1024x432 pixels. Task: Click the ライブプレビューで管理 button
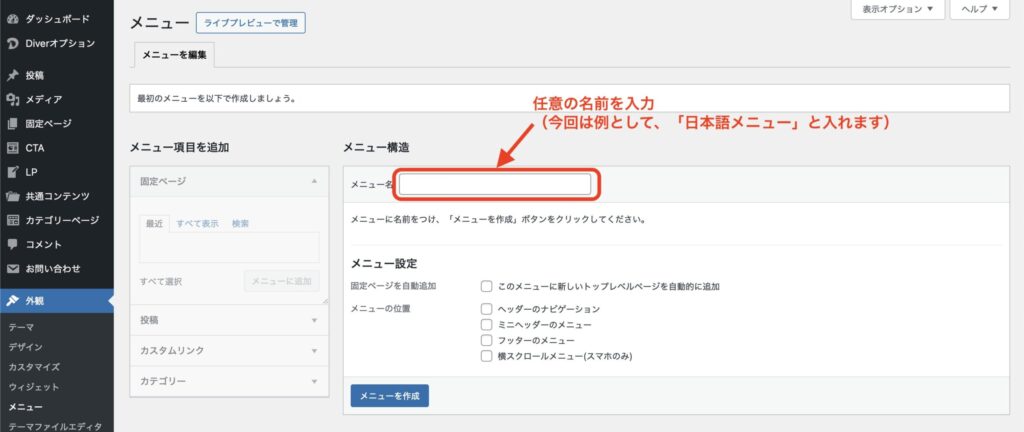250,22
